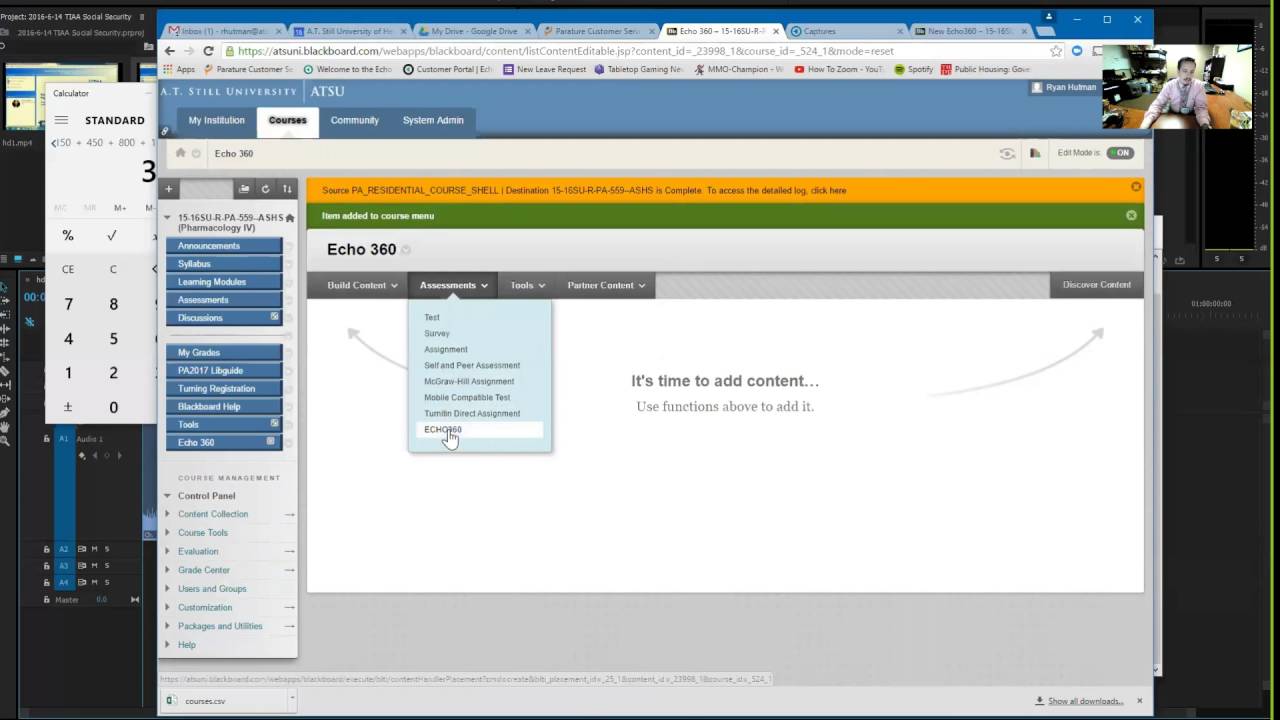Open calculator hamburger menu
Screen dimensions: 1280x720
[61, 120]
